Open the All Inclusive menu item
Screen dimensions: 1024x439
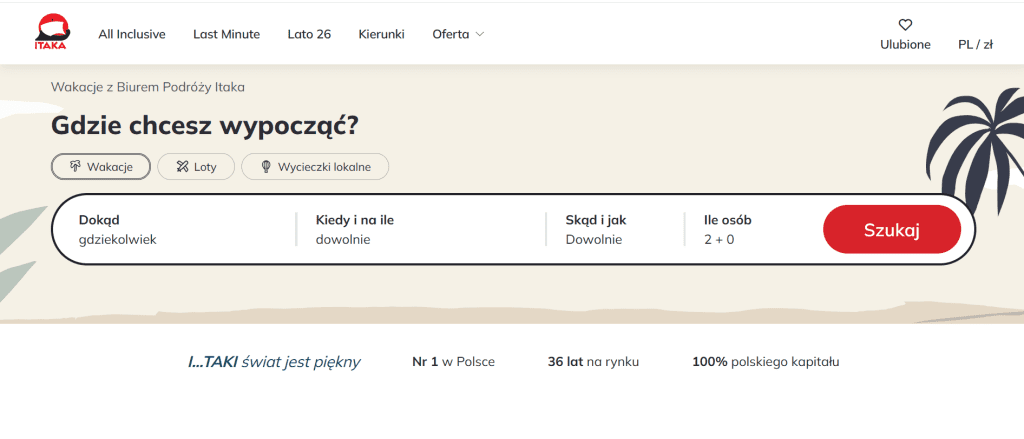(x=132, y=34)
